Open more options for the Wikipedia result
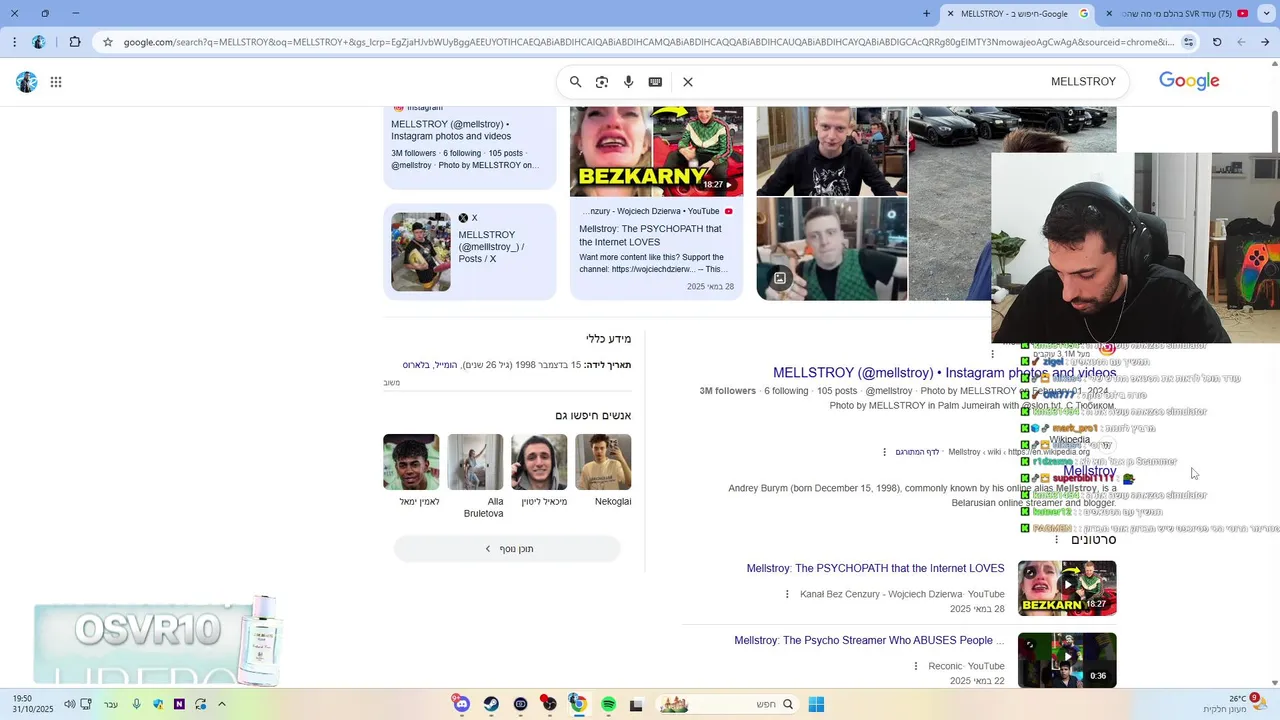The height and width of the screenshot is (720, 1280). [884, 452]
